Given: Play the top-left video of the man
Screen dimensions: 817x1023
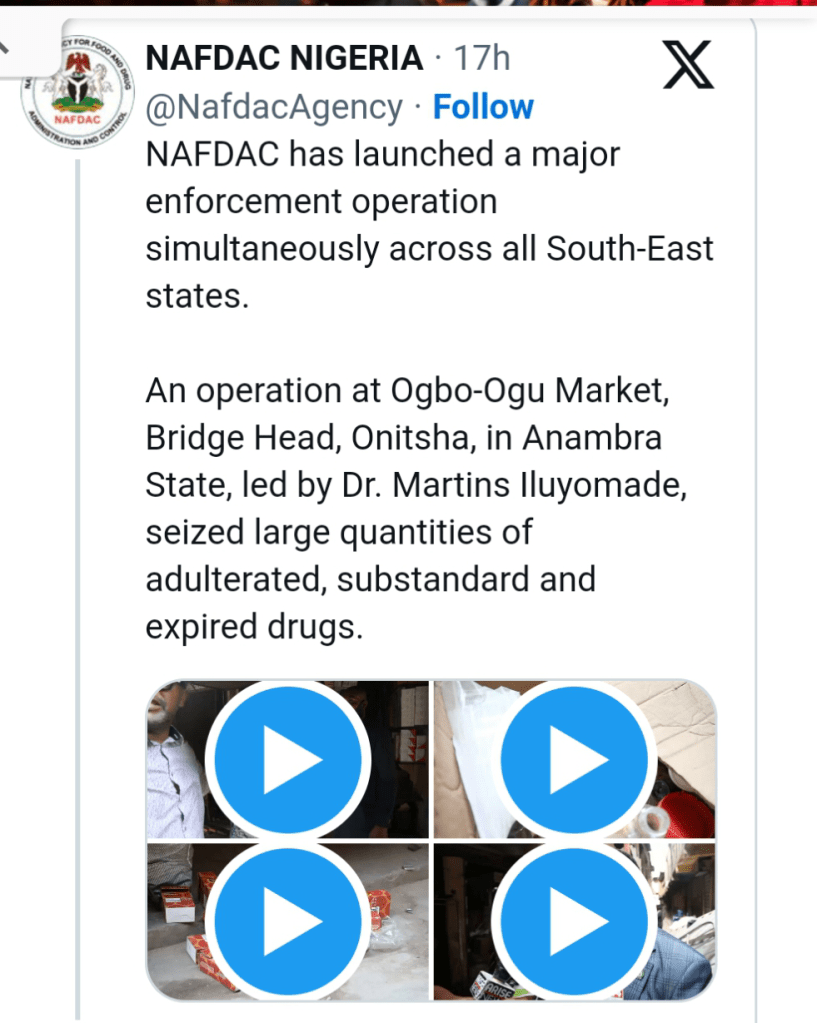Looking at the screenshot, I should point(288,760).
